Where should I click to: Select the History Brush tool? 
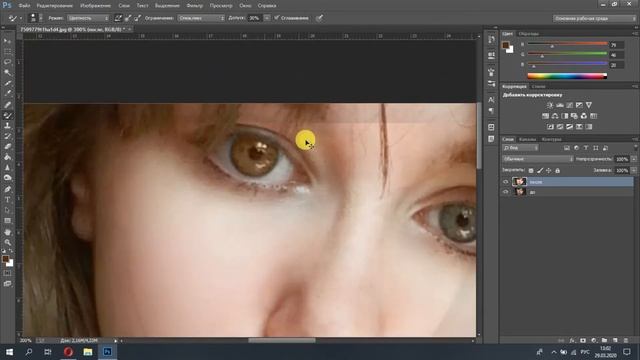click(7, 136)
